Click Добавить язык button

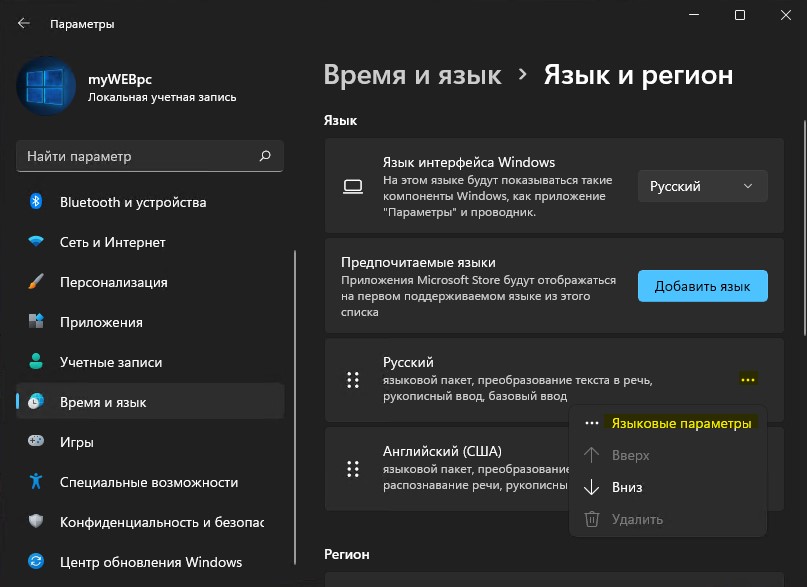click(703, 286)
